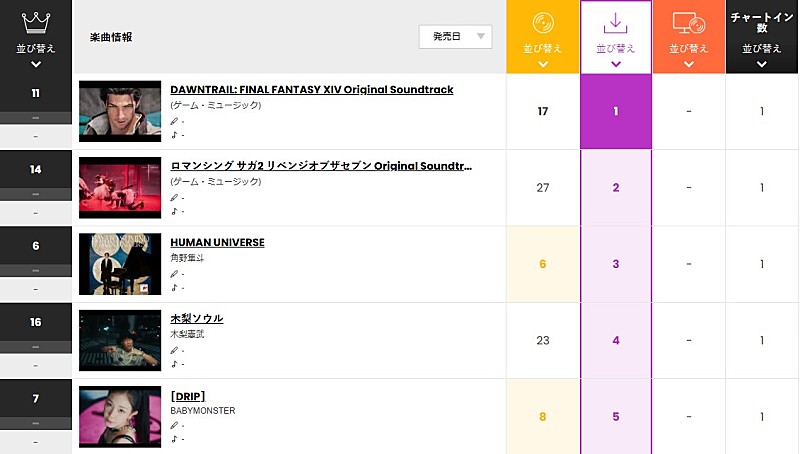Viewport: 800px width, 454px height.
Task: Open the [DRIP] album link
Action: point(188,396)
